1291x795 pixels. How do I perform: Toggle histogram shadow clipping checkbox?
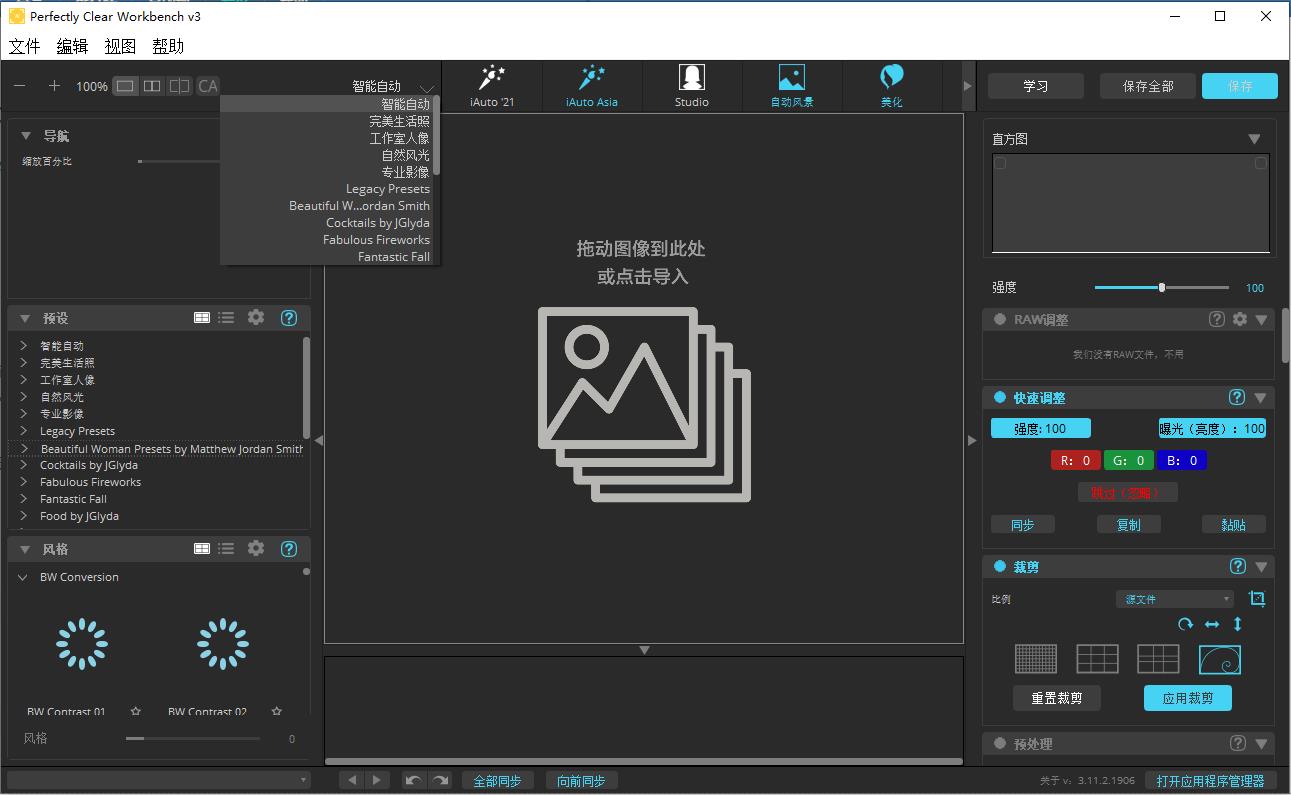click(x=1000, y=163)
